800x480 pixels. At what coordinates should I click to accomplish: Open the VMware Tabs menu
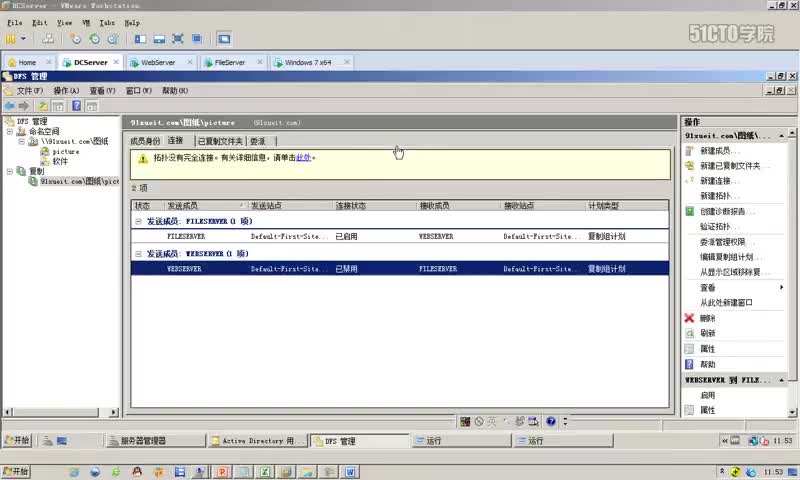107,23
